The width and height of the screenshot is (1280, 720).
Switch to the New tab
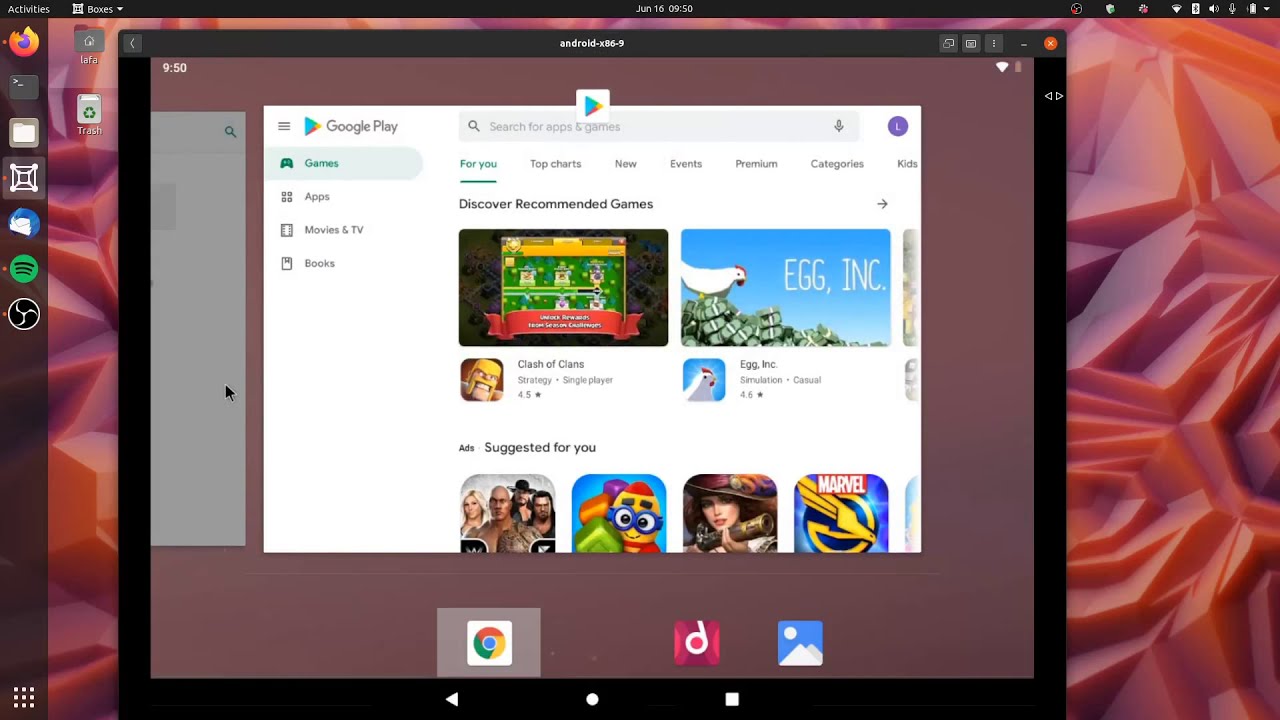pyautogui.click(x=626, y=164)
